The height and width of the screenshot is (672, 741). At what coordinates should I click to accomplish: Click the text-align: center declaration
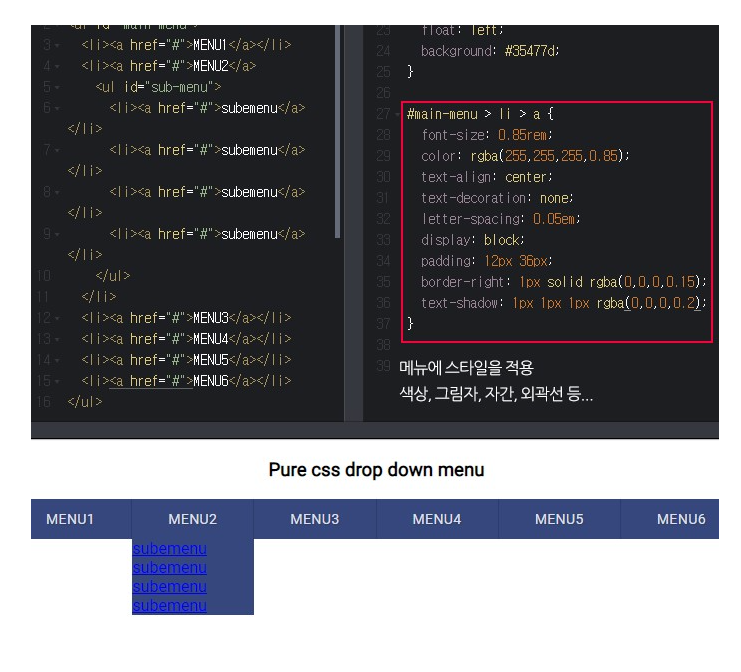487,177
